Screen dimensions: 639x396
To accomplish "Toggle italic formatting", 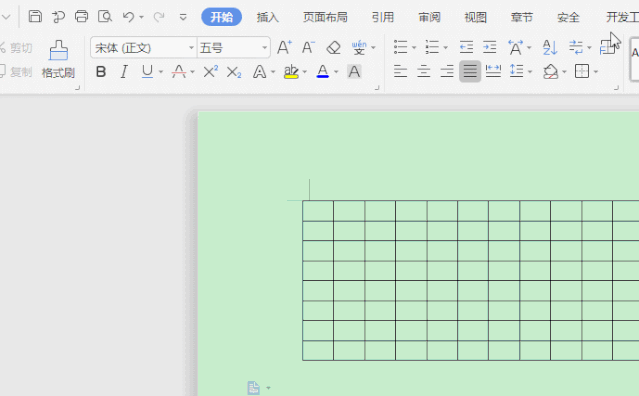I will click(x=124, y=72).
